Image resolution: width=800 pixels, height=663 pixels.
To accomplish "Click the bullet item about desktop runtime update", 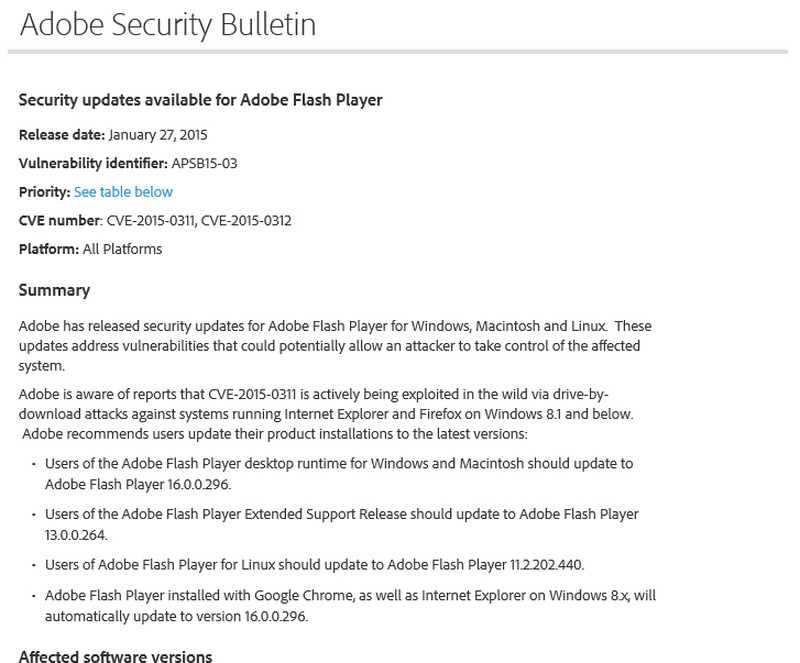I will (339, 474).
